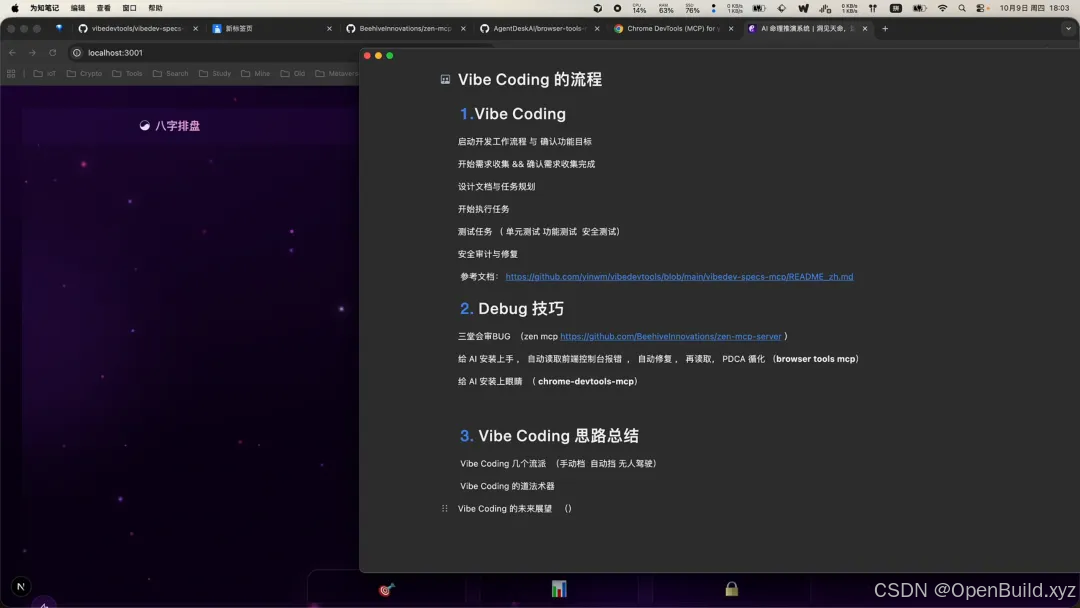Image resolution: width=1080 pixels, height=608 pixels.
Task: Open the IoT bookmarks folder
Action: [45, 74]
